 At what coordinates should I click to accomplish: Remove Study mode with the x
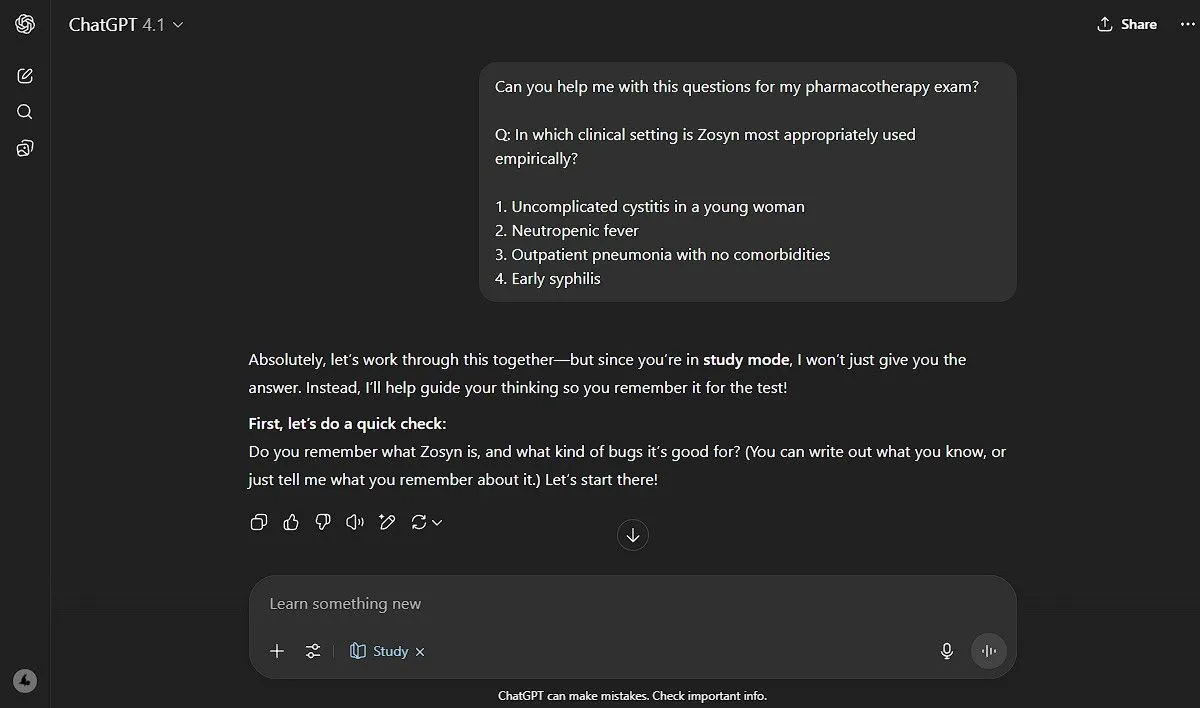[420, 652]
